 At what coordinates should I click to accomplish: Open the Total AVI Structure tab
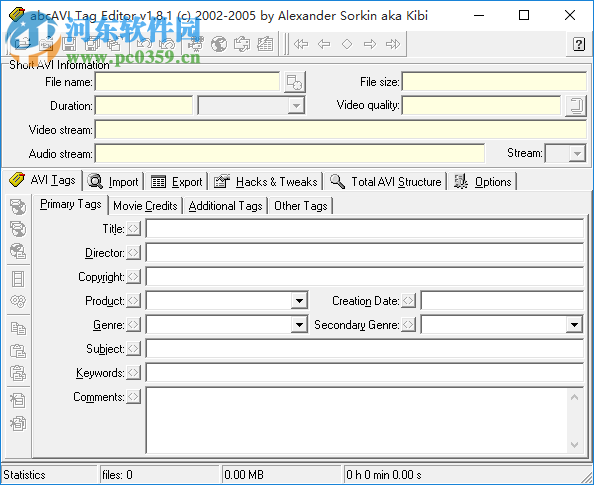pos(386,182)
